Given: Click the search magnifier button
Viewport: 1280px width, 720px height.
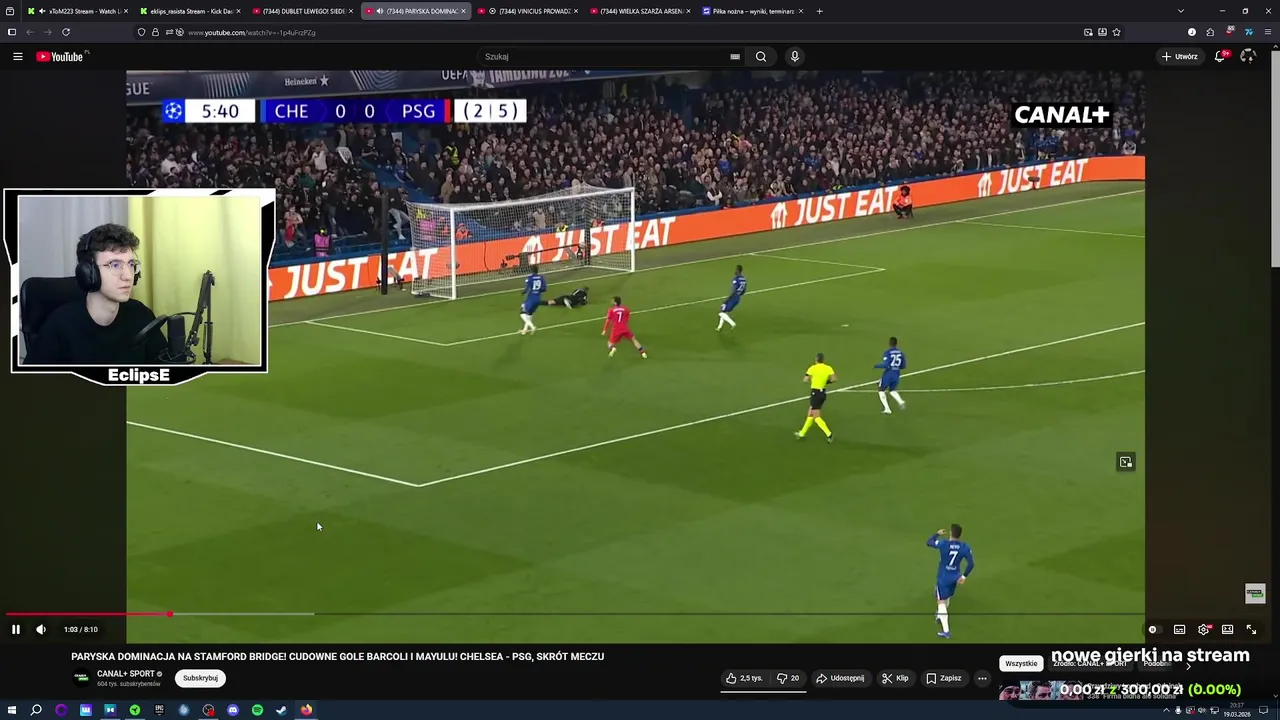Looking at the screenshot, I should (761, 57).
